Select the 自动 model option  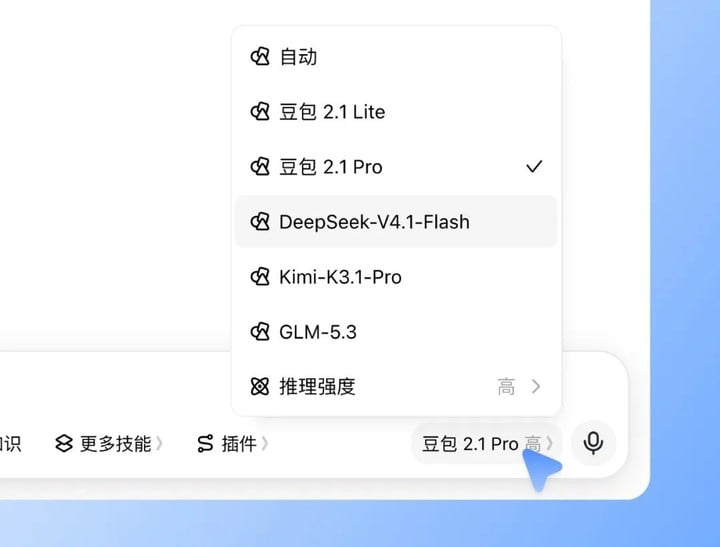[x=396, y=57]
